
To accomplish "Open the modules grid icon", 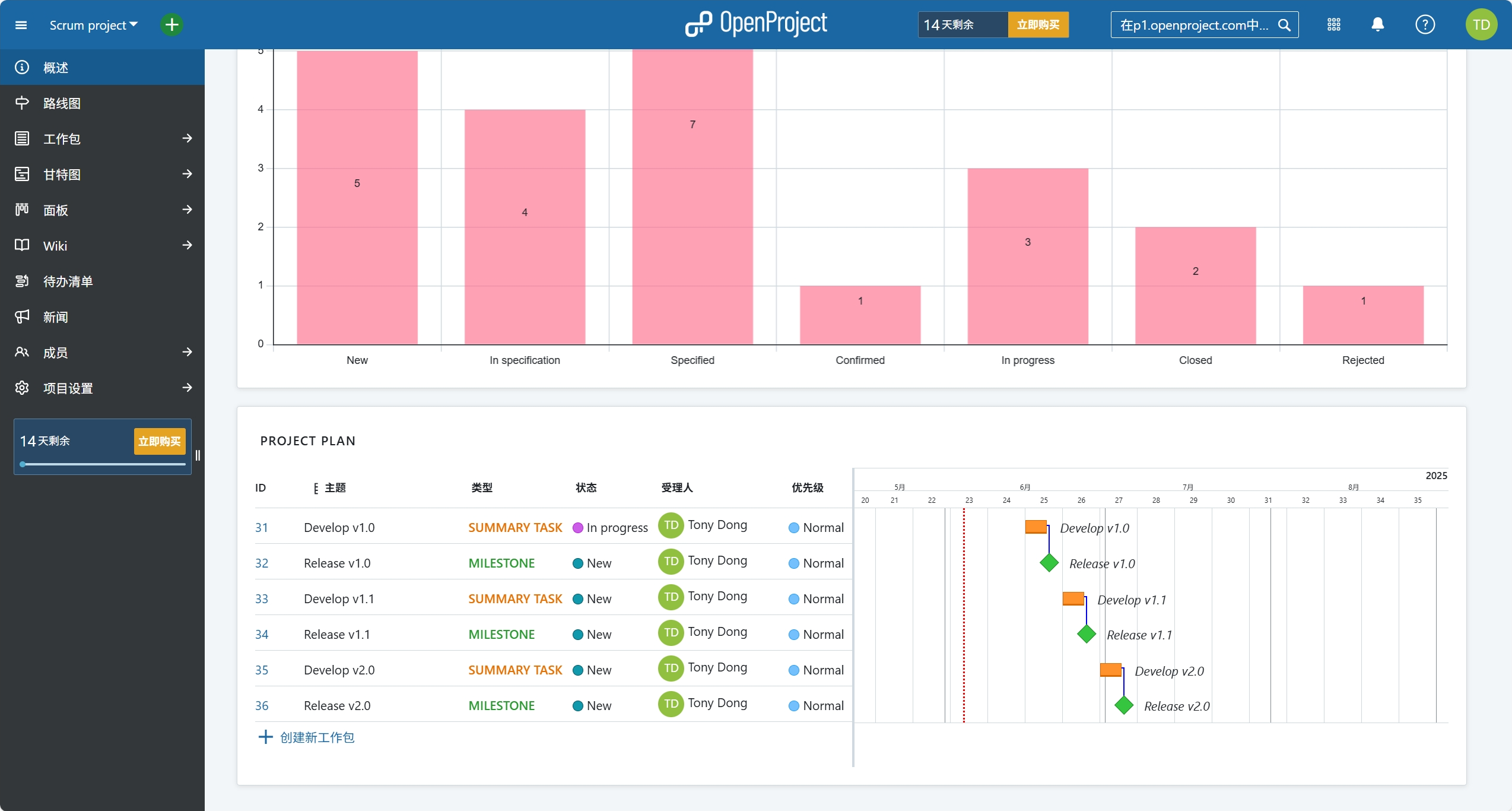I will click(x=1334, y=25).
